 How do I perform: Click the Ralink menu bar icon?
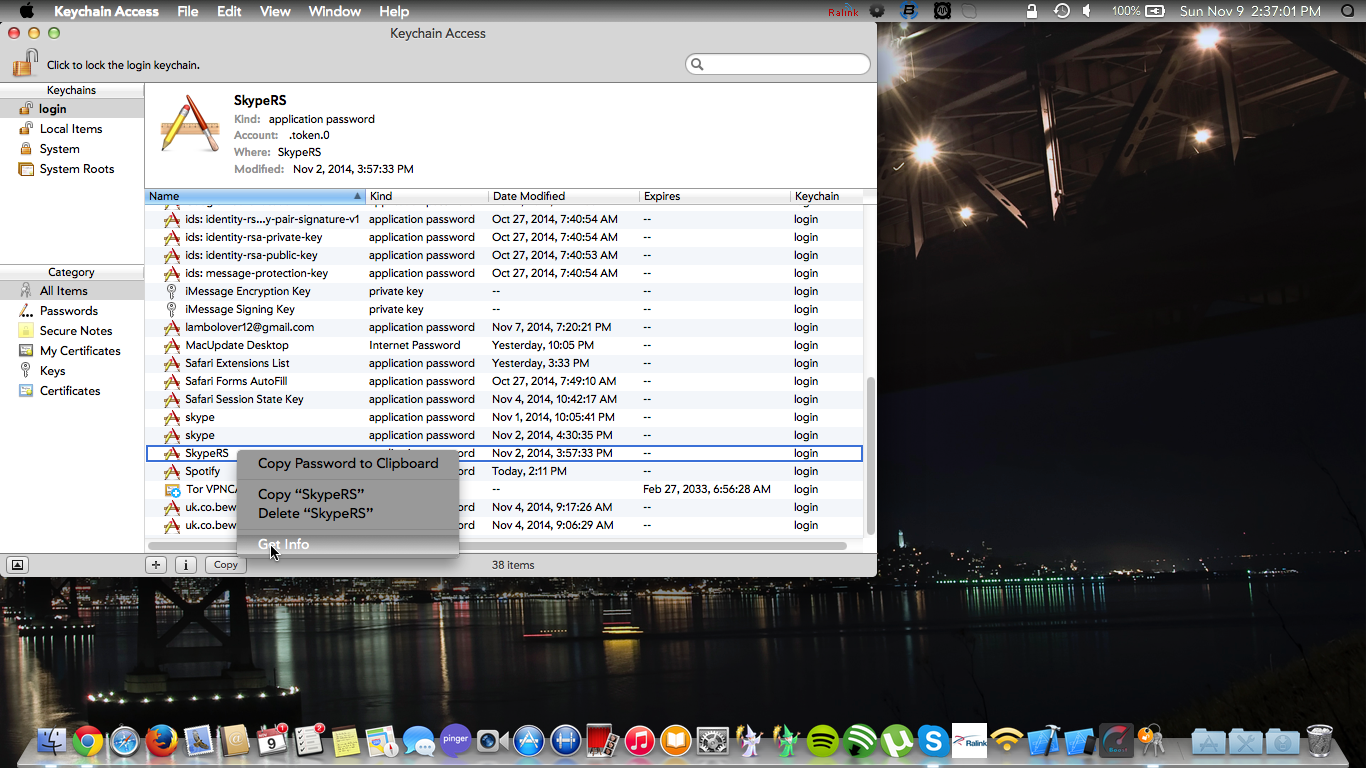pyautogui.click(x=843, y=11)
